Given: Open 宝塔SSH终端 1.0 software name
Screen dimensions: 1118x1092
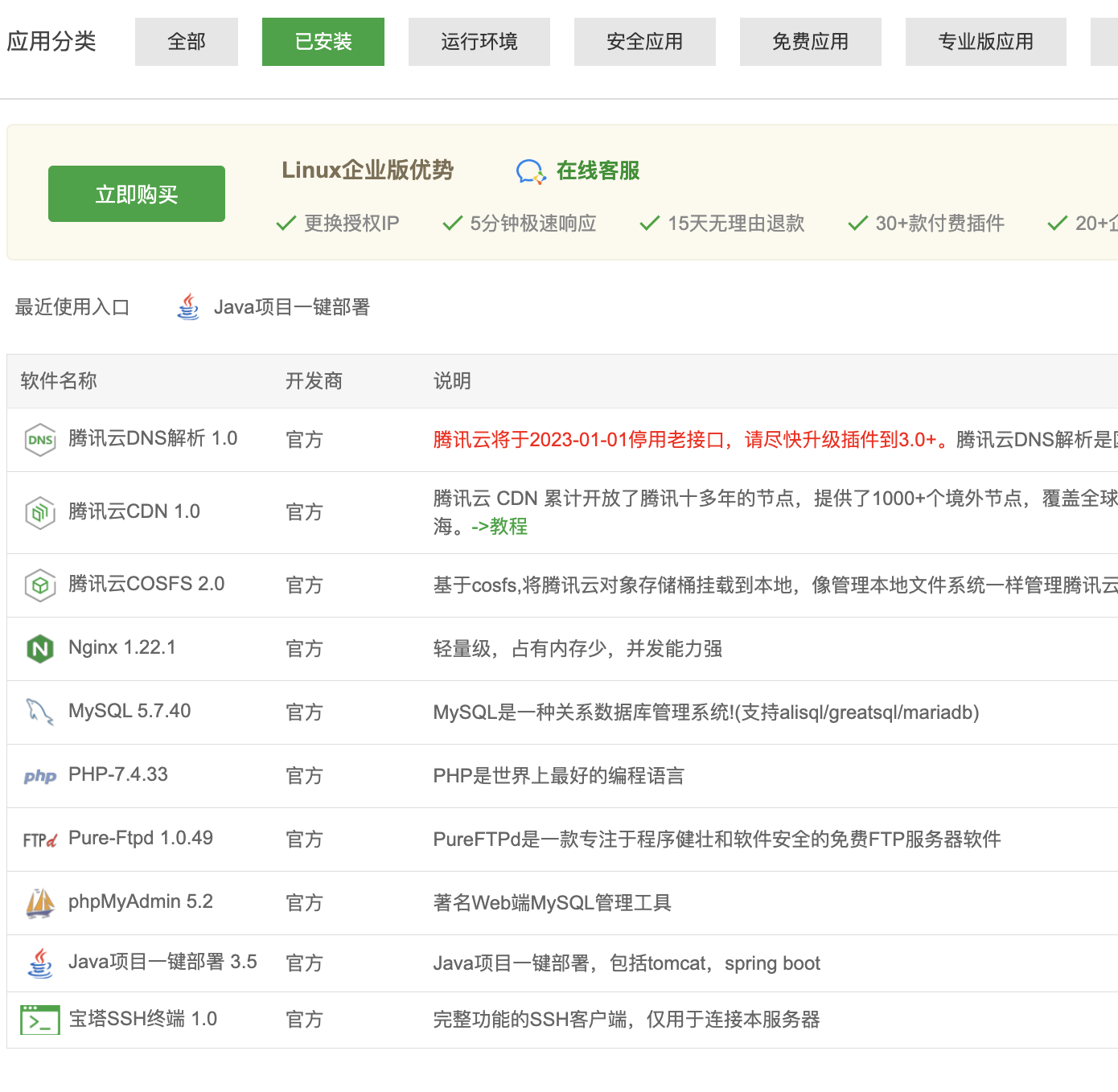Looking at the screenshot, I should click(143, 1019).
